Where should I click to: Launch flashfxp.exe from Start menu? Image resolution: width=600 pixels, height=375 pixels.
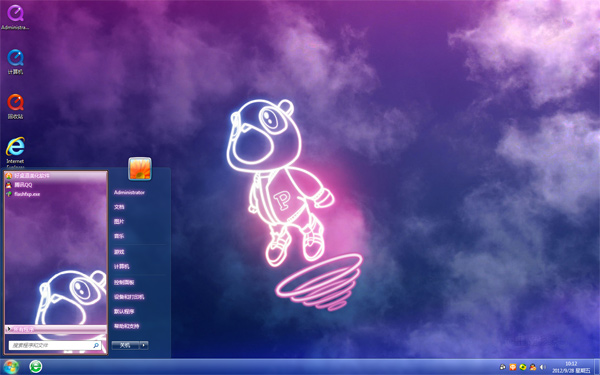[55, 194]
